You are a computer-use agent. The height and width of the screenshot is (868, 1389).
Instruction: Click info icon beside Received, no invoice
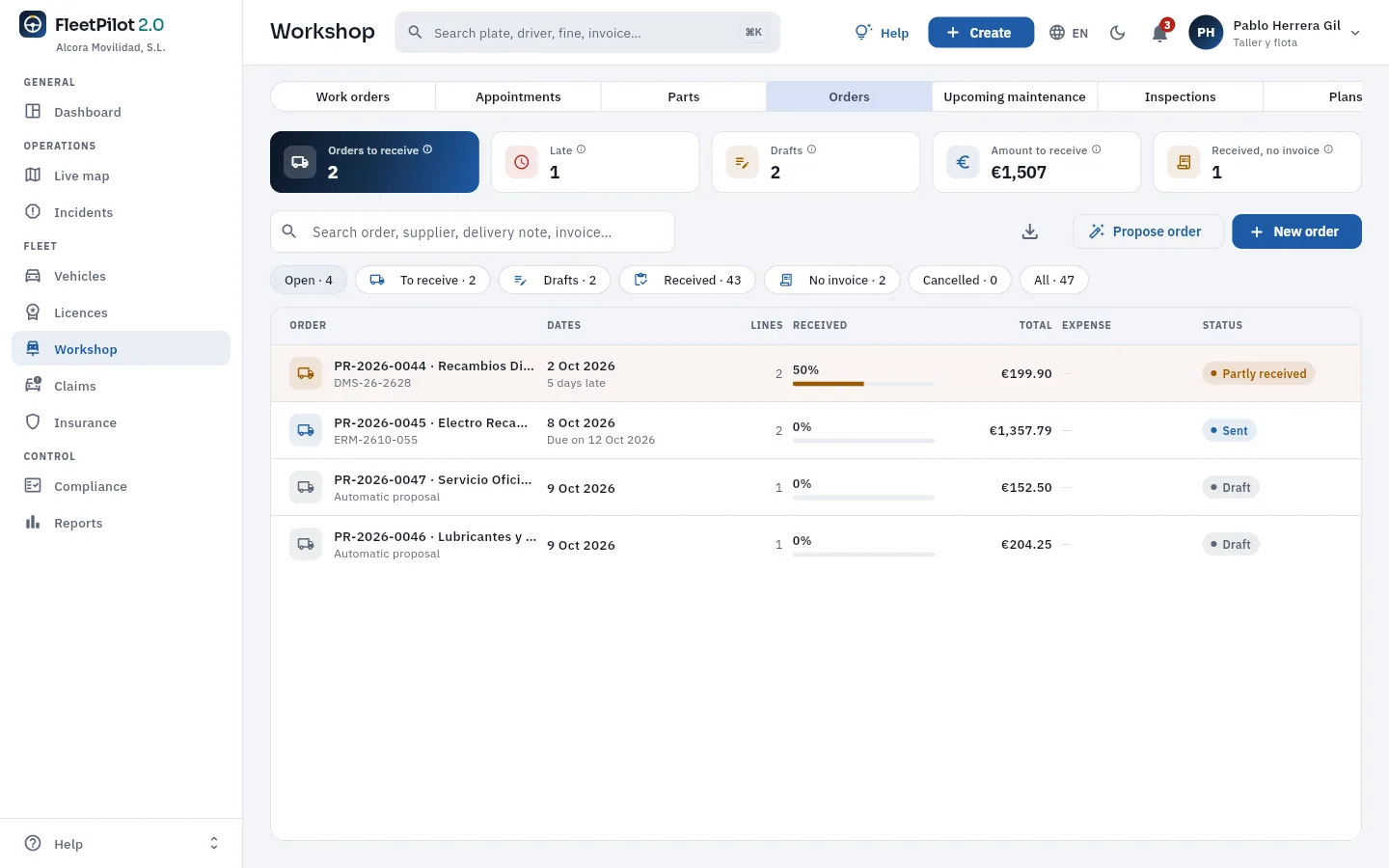(1328, 149)
